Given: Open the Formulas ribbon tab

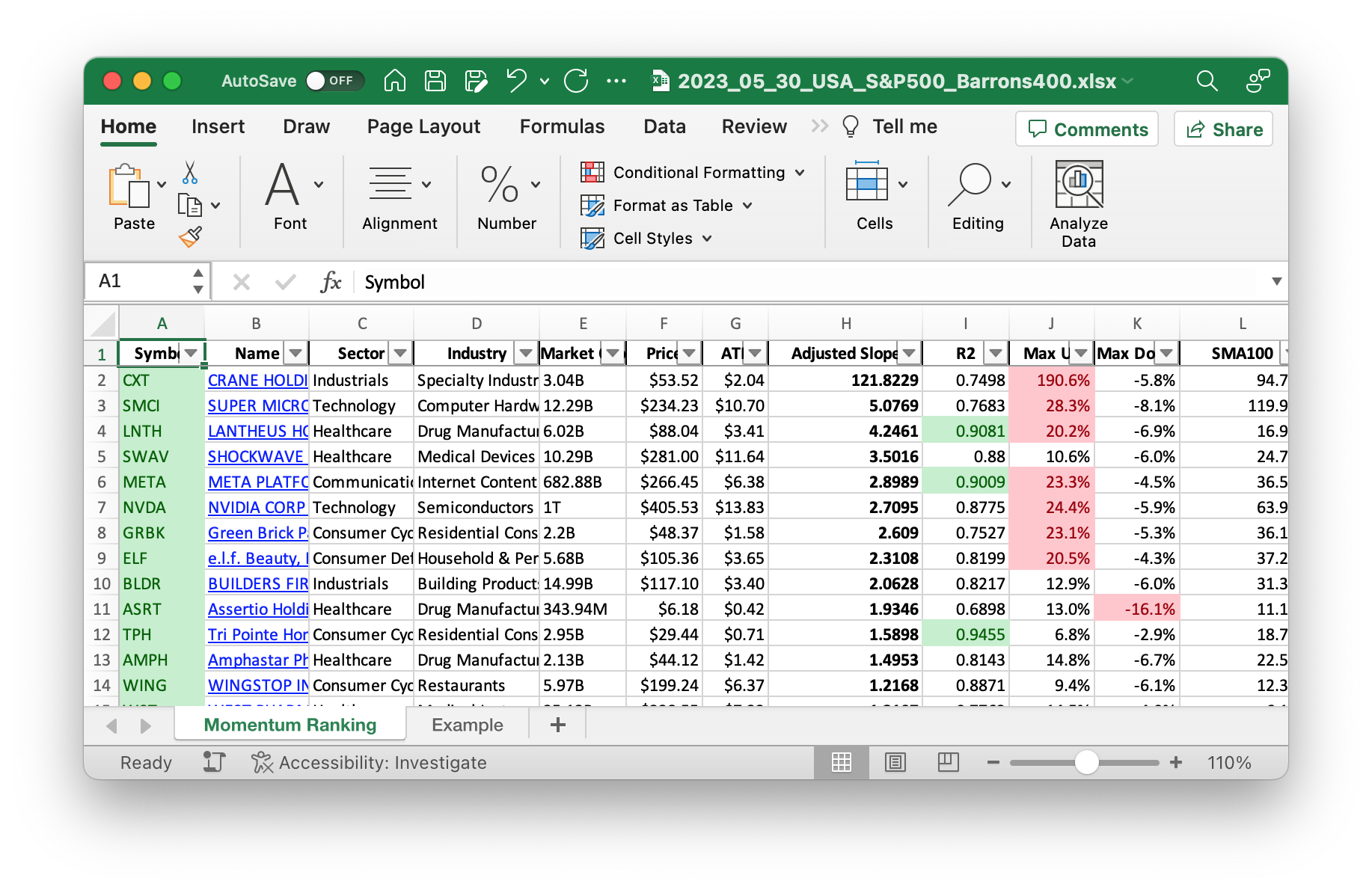Looking at the screenshot, I should 562,126.
